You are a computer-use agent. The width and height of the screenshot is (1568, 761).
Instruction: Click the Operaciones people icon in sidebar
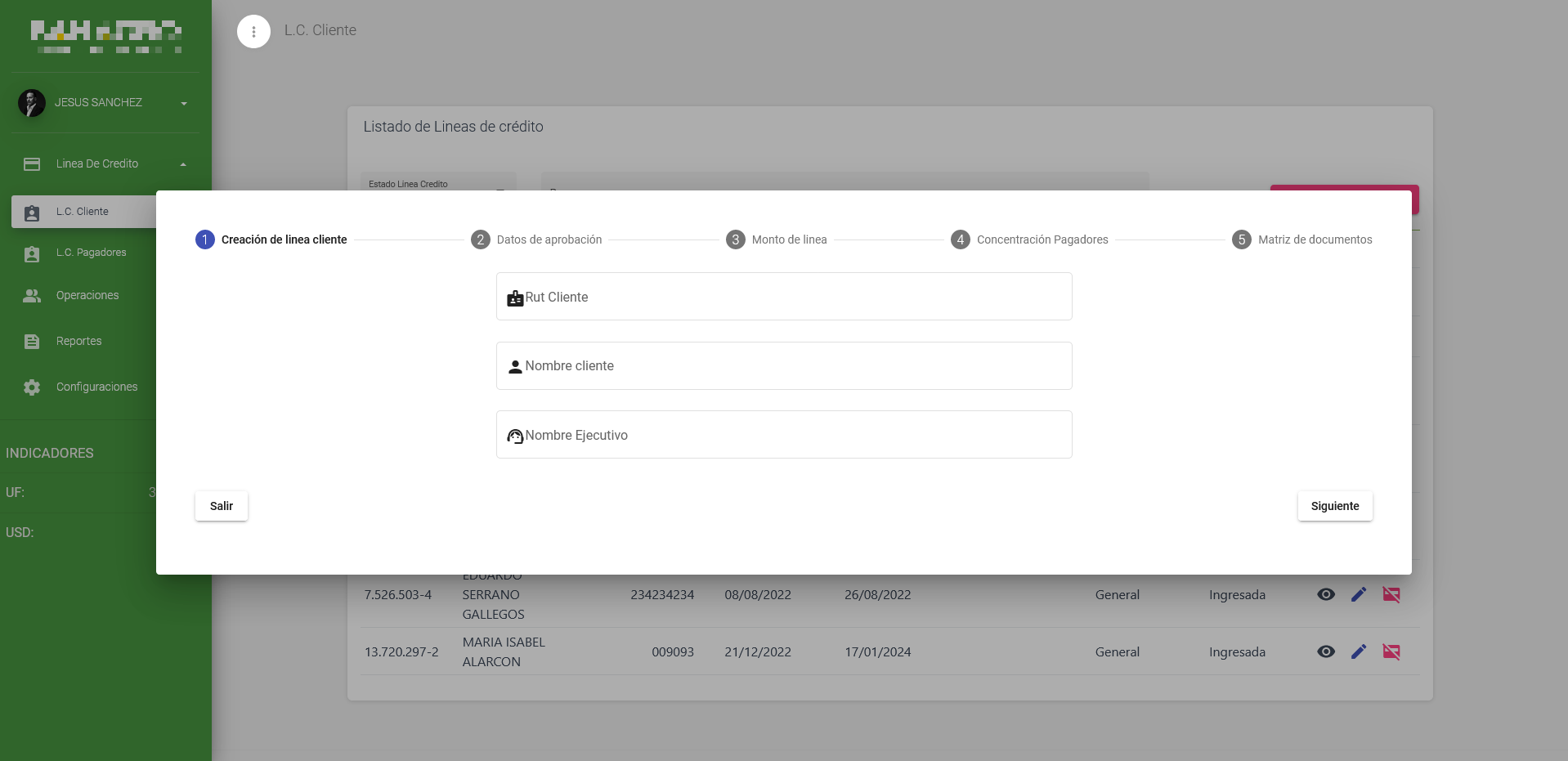coord(32,296)
